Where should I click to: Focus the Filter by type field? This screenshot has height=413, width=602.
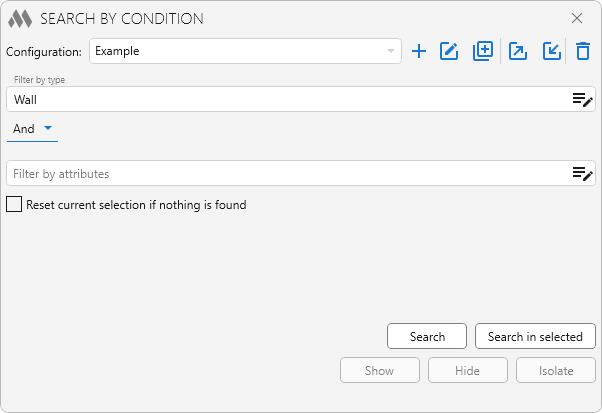(285, 99)
